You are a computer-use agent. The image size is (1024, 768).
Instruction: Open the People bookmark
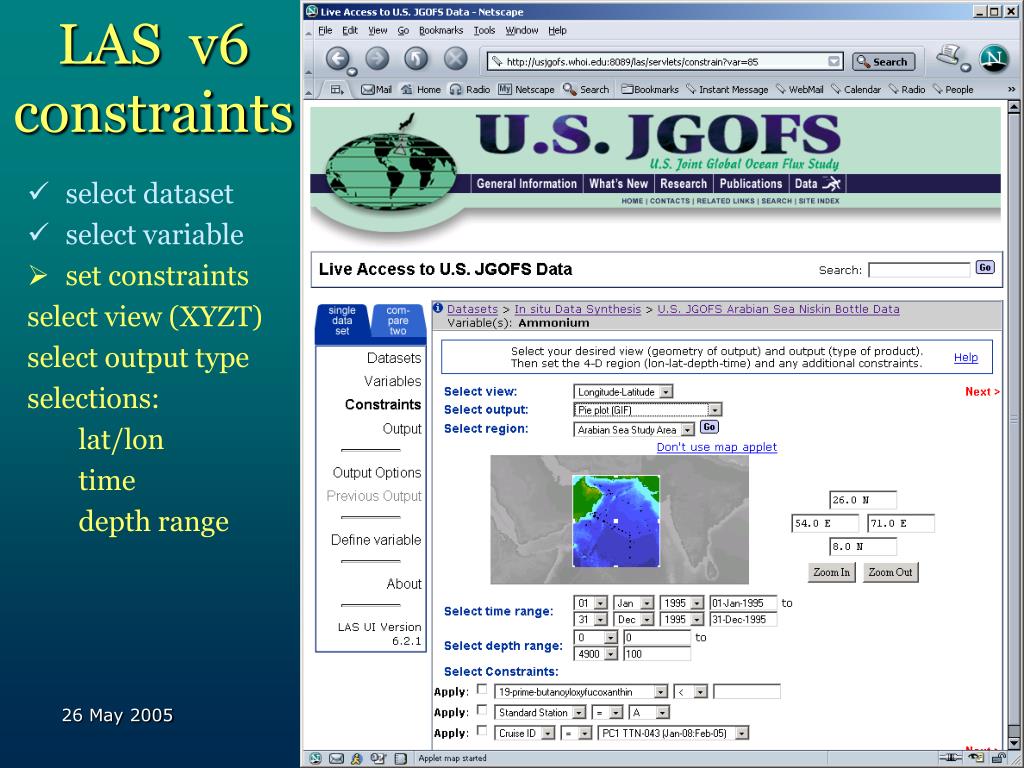(x=953, y=89)
